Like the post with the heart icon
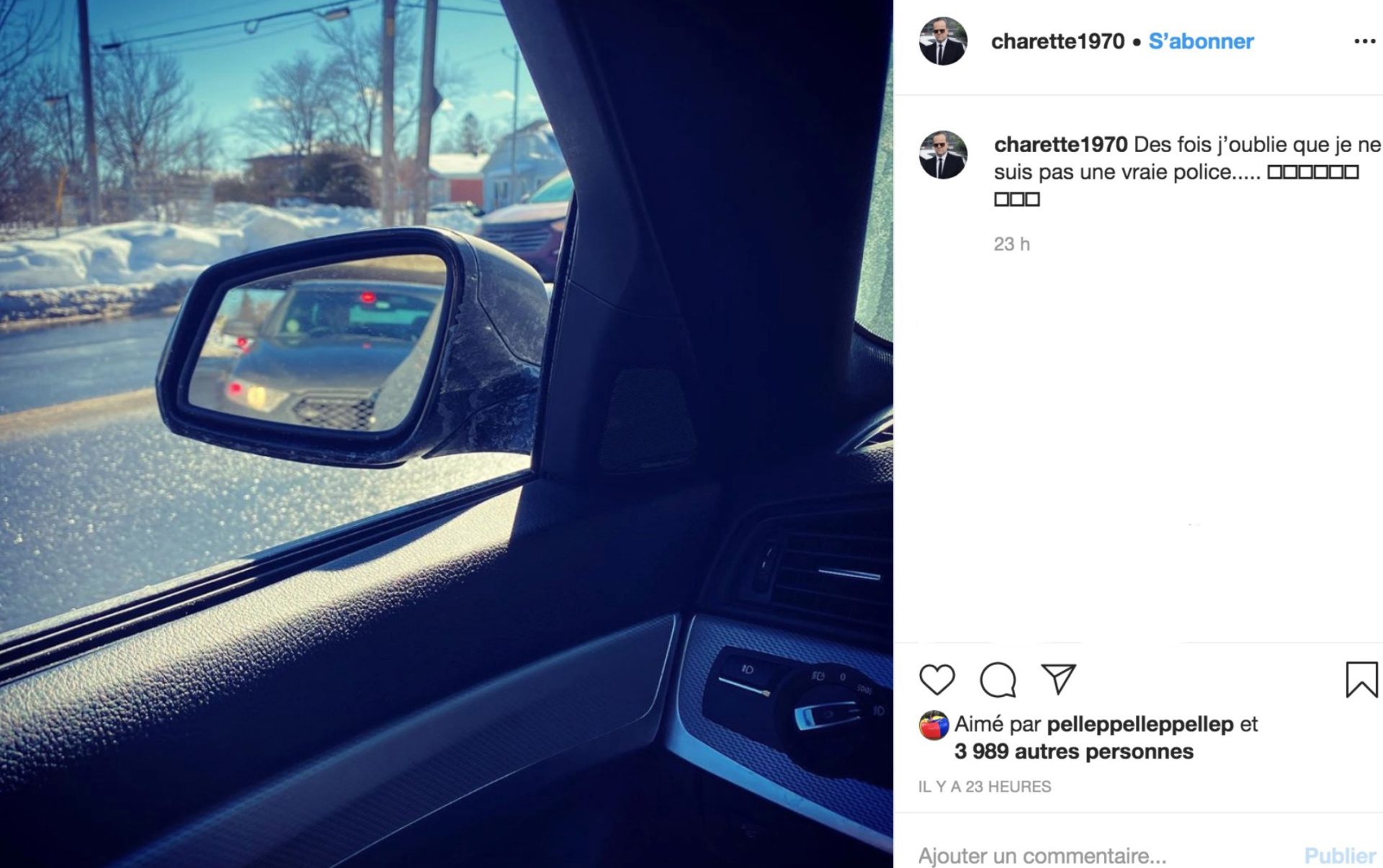 (937, 679)
